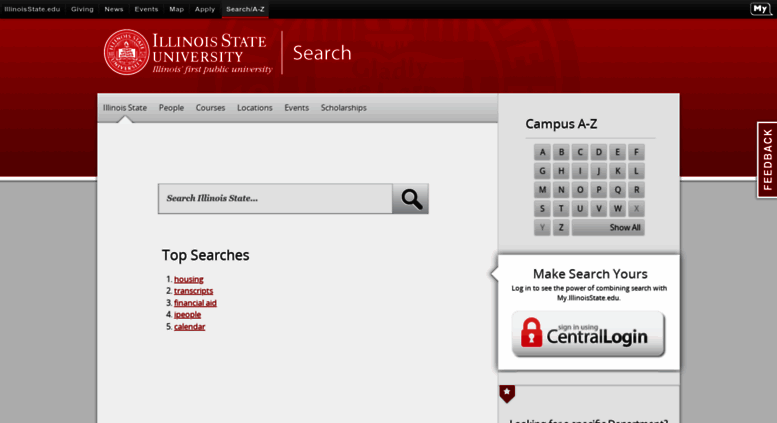Select letter W in Campus A-Z
The height and width of the screenshot is (423, 777).
pyautogui.click(x=617, y=209)
